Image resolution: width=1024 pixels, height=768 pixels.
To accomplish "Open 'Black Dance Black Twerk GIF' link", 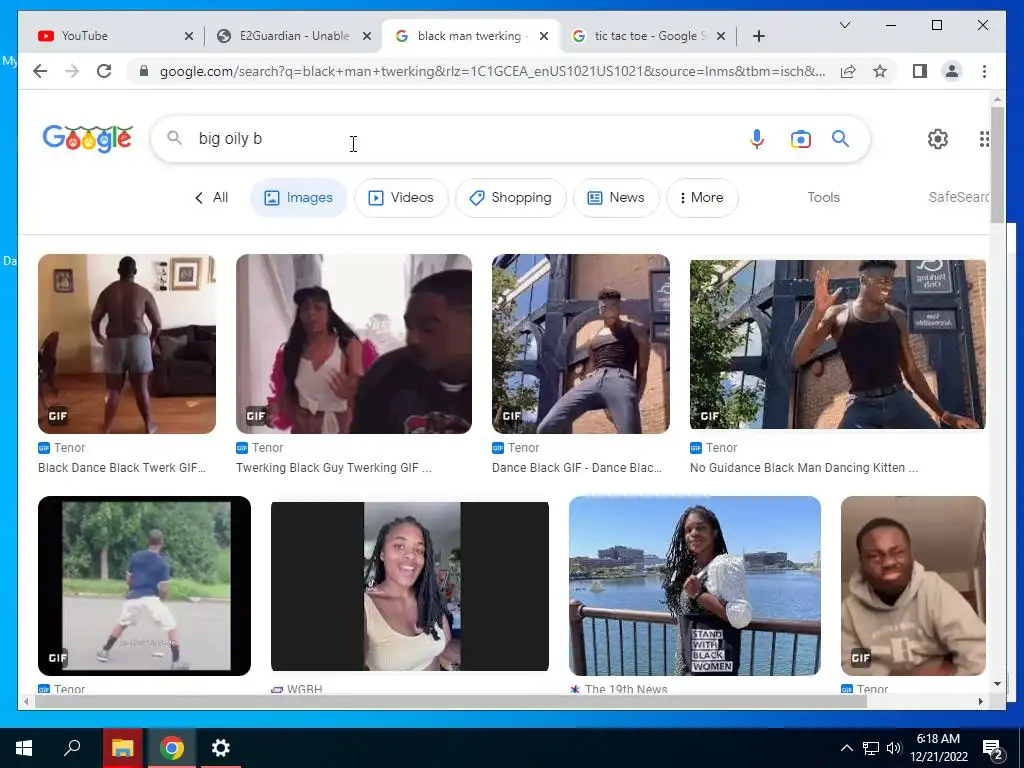I will tap(121, 468).
